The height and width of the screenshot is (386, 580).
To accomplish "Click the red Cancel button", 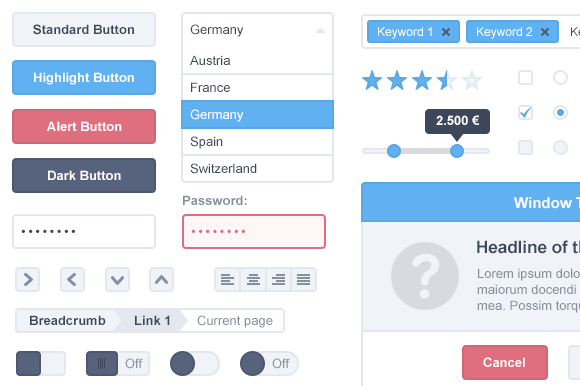I will pyautogui.click(x=505, y=362).
